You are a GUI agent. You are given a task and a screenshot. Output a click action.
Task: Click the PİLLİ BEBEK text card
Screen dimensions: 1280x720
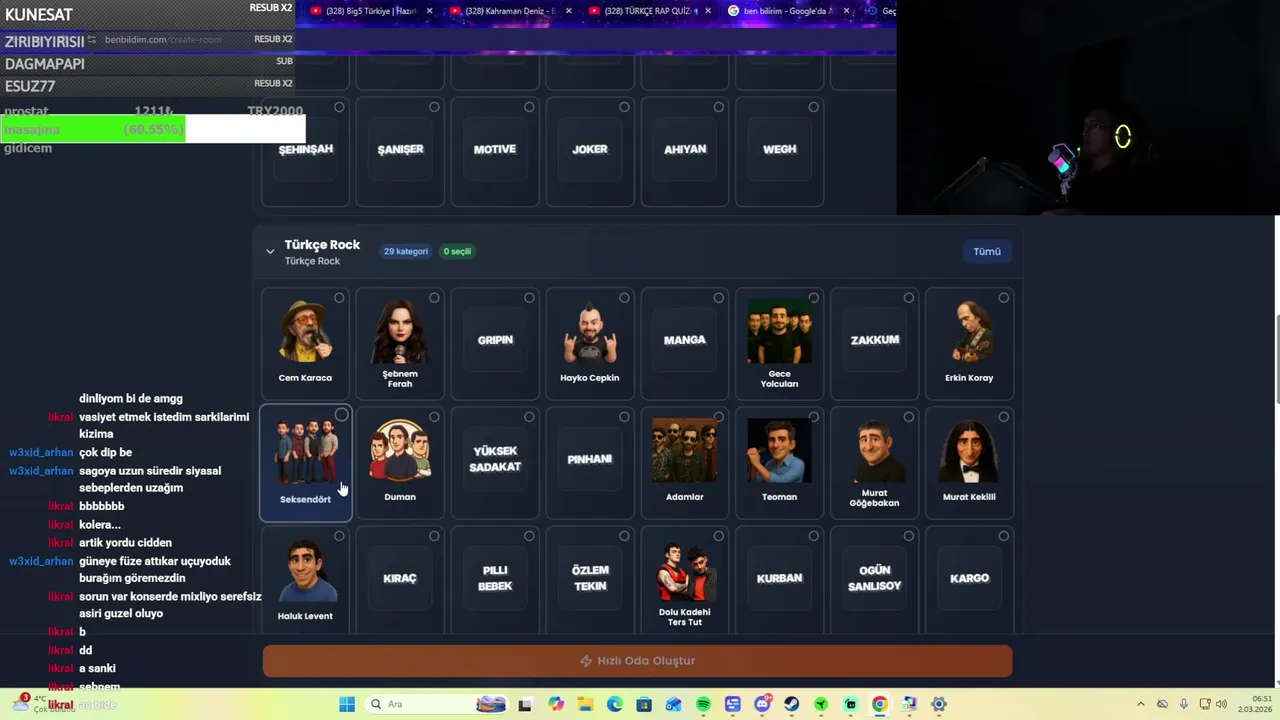(x=495, y=578)
